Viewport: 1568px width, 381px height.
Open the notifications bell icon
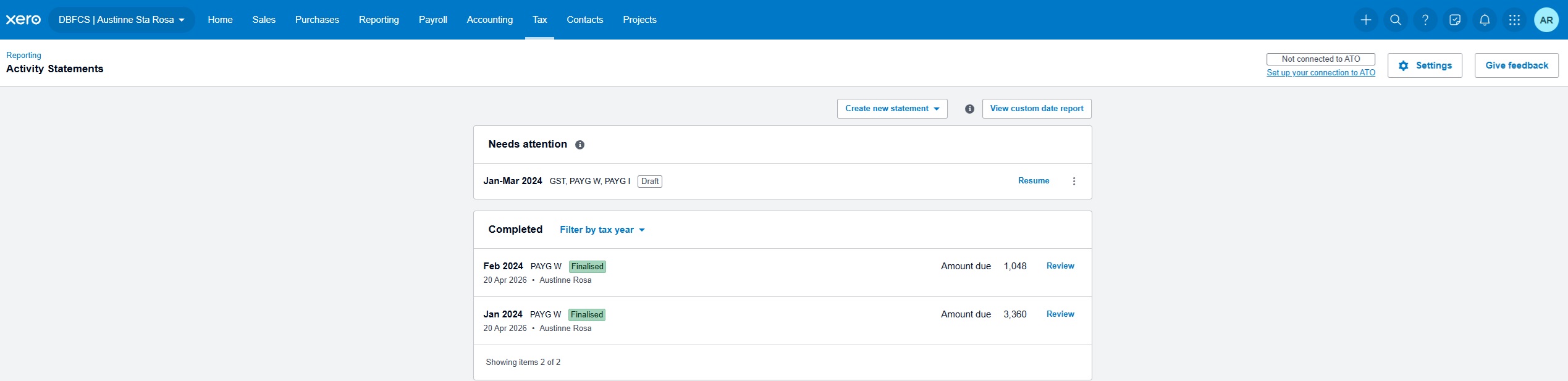(1484, 20)
